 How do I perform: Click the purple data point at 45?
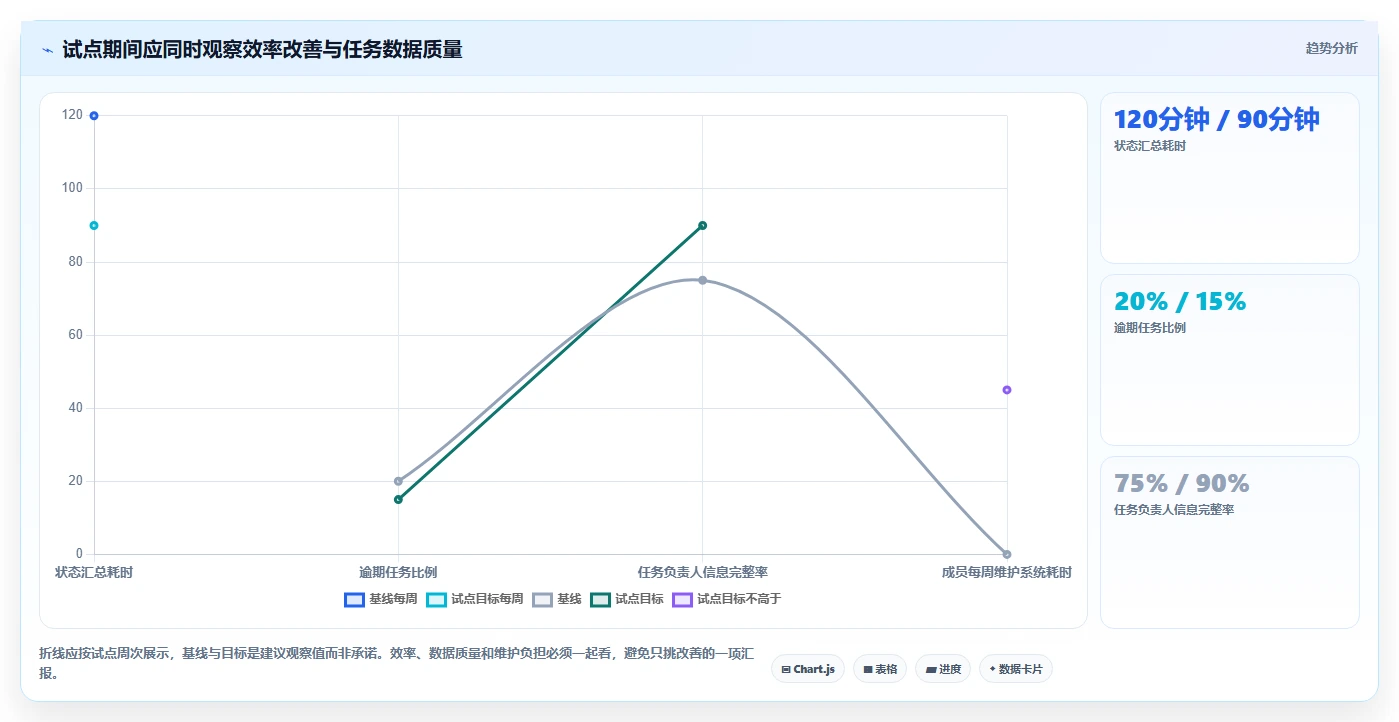(1007, 390)
